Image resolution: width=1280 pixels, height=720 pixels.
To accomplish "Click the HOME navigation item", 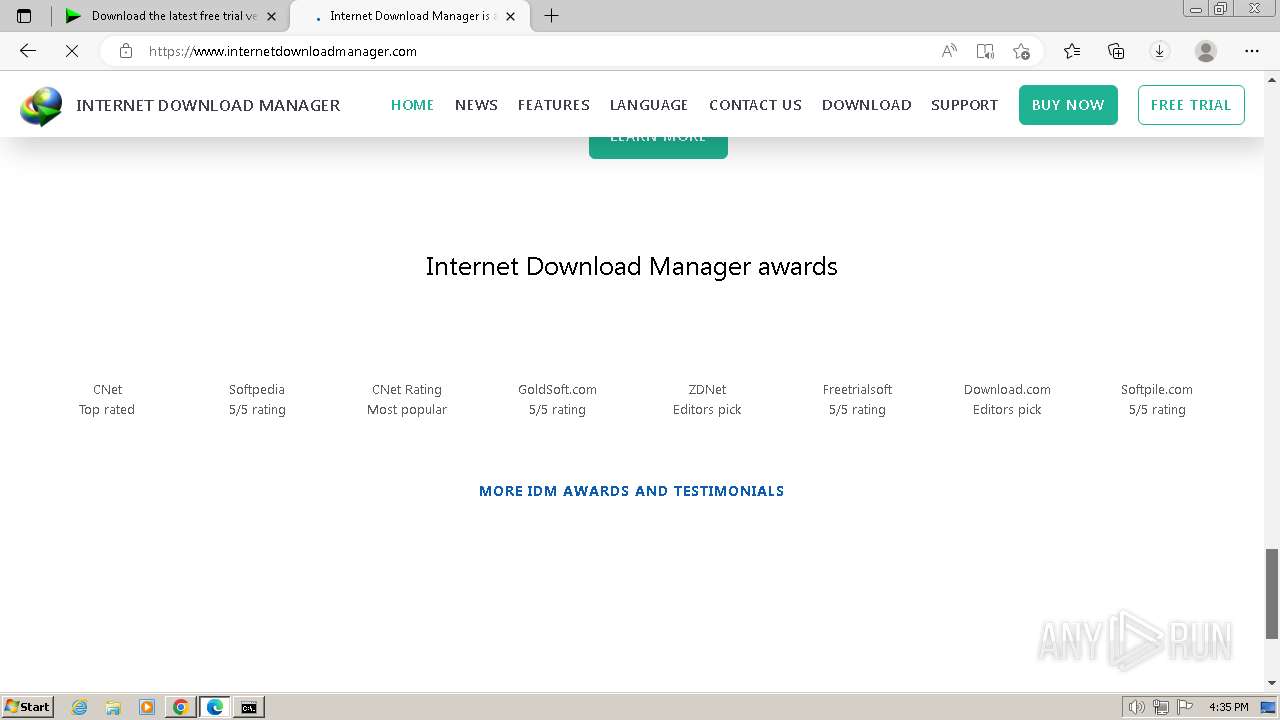I will click(x=412, y=105).
